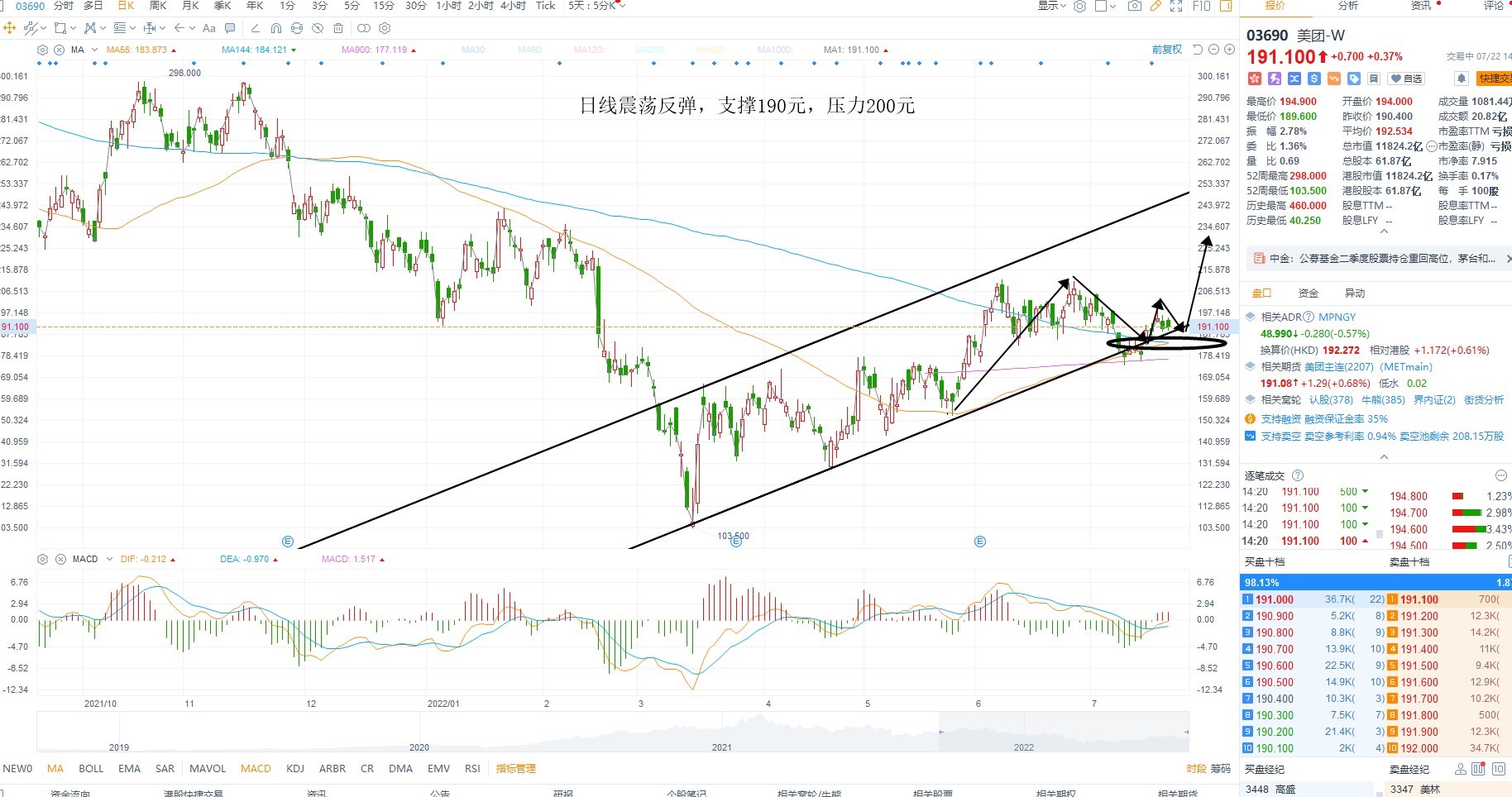Take a chart screenshot with camera icon

click(x=1135, y=6)
